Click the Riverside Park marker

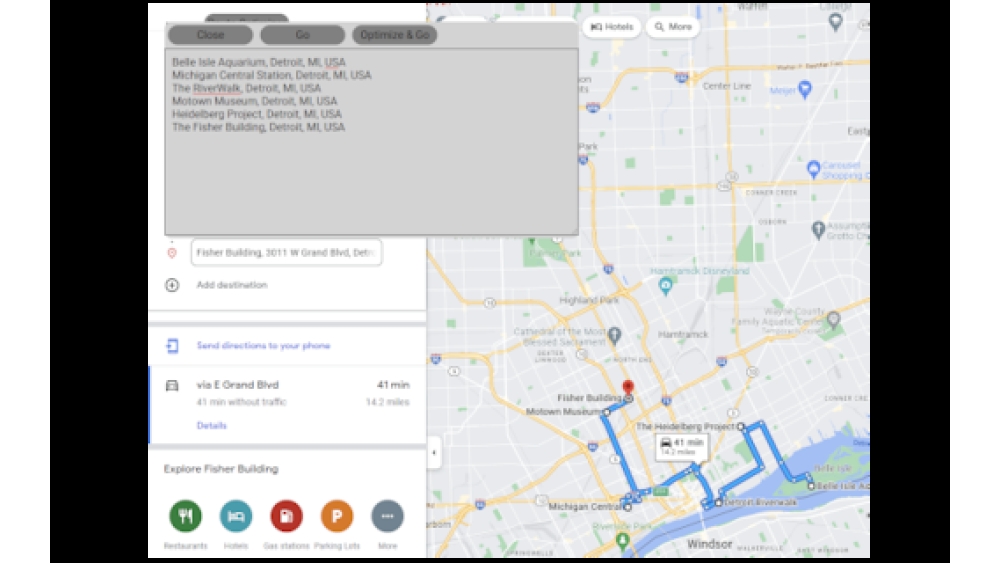coord(623,541)
